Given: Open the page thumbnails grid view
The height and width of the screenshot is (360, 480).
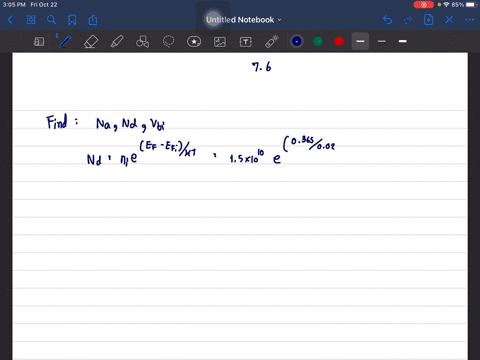Looking at the screenshot, I should point(31,20).
